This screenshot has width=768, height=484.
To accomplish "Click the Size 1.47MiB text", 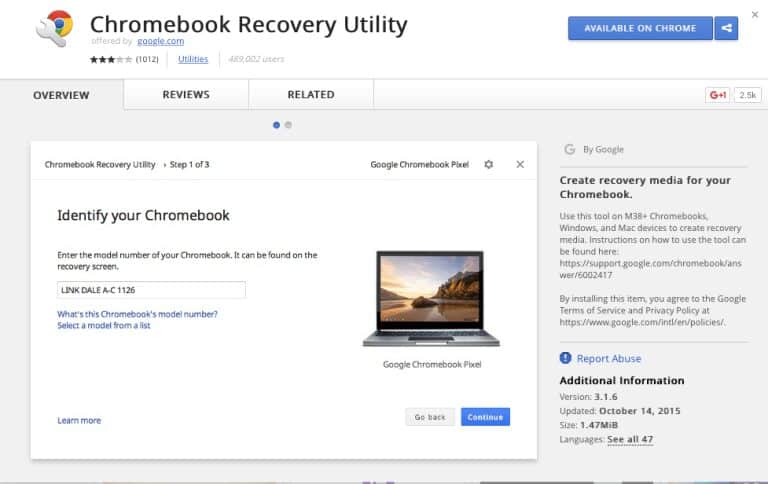I will point(589,425).
